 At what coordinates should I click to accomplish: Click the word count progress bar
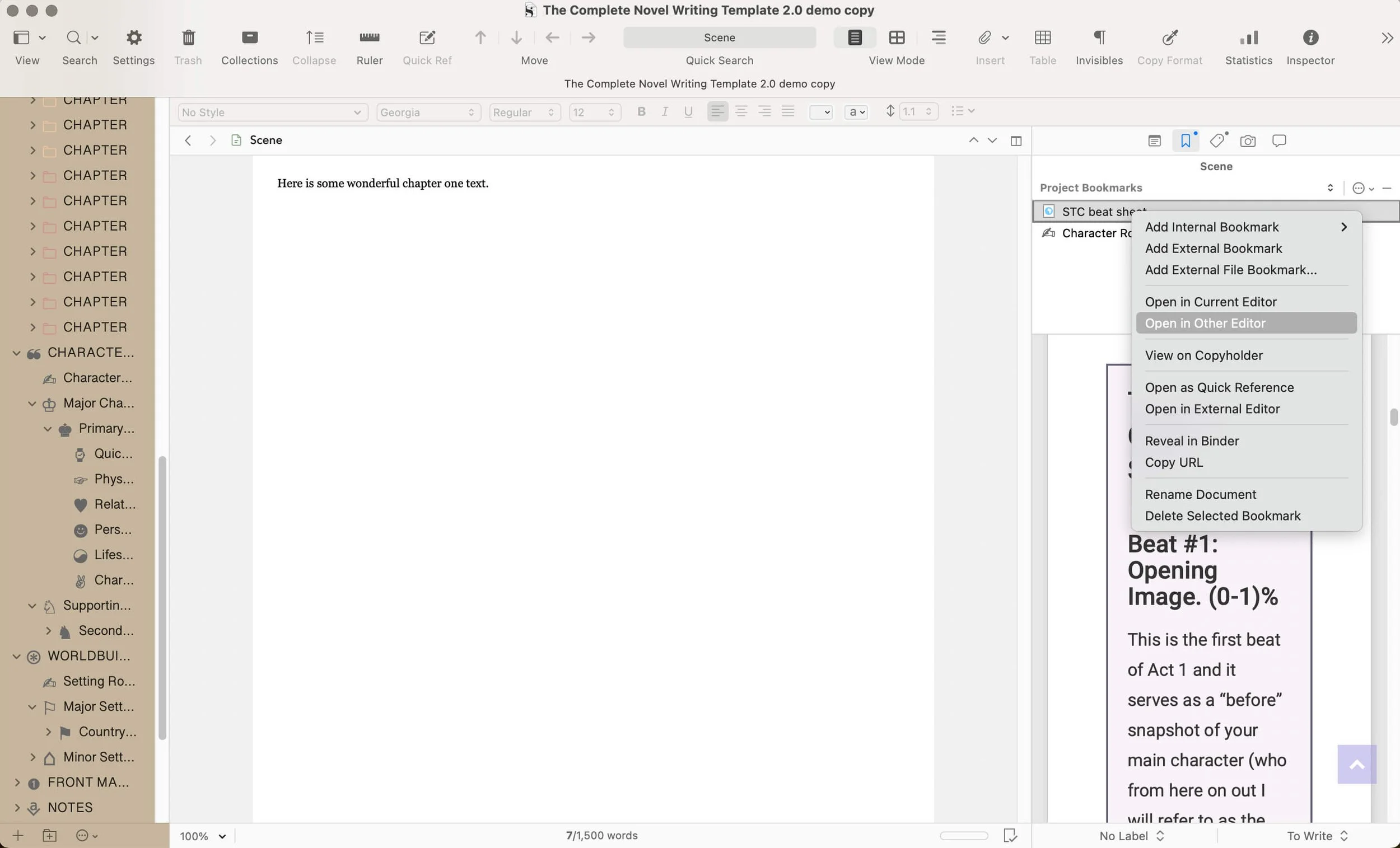coord(964,836)
